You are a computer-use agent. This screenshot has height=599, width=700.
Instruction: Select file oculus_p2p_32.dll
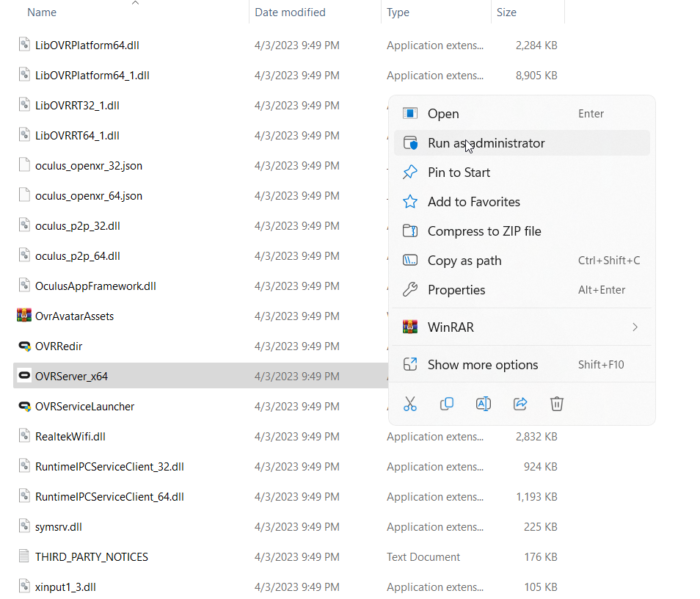(77, 226)
